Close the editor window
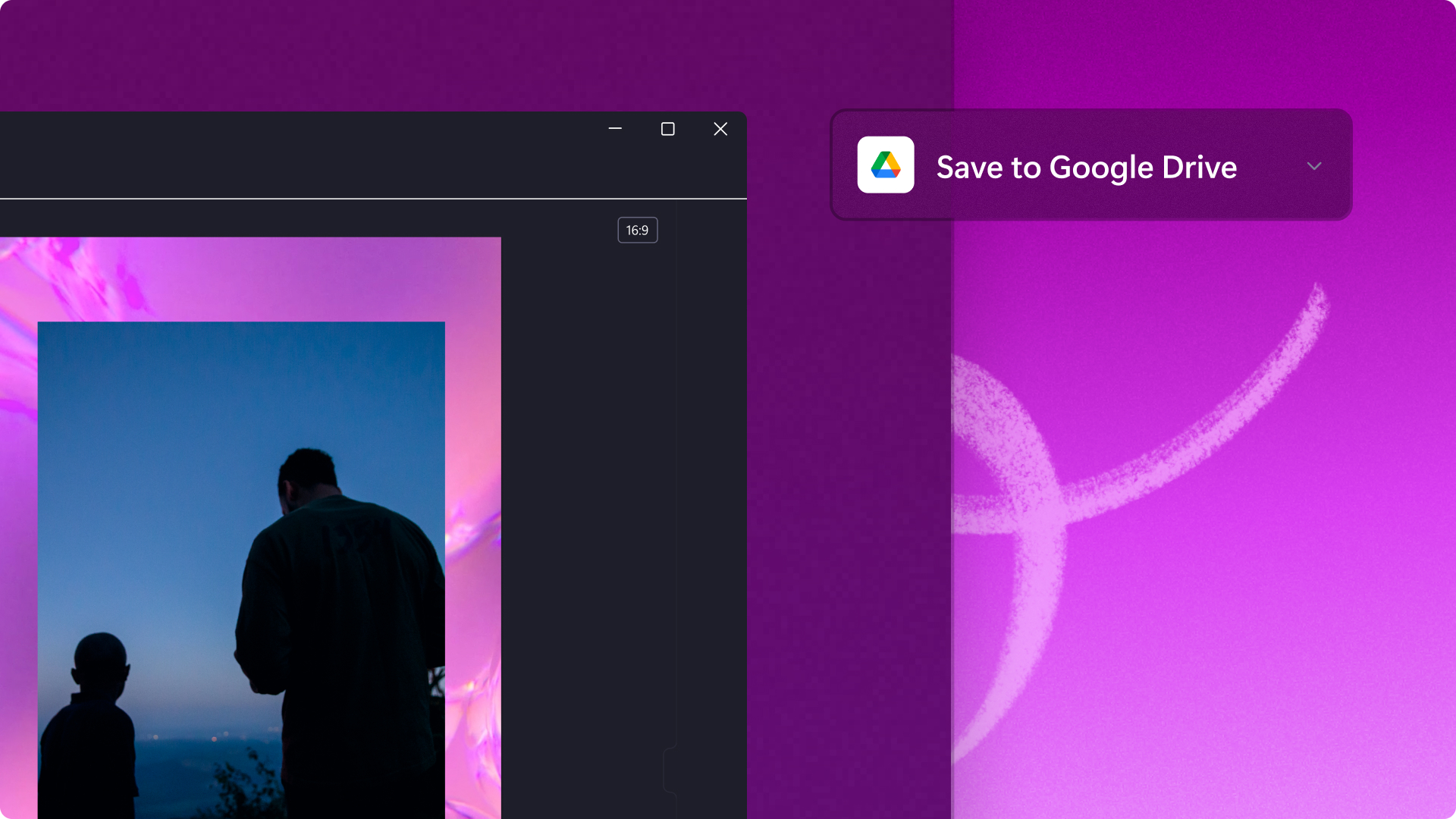The image size is (1456, 819). pos(720,129)
